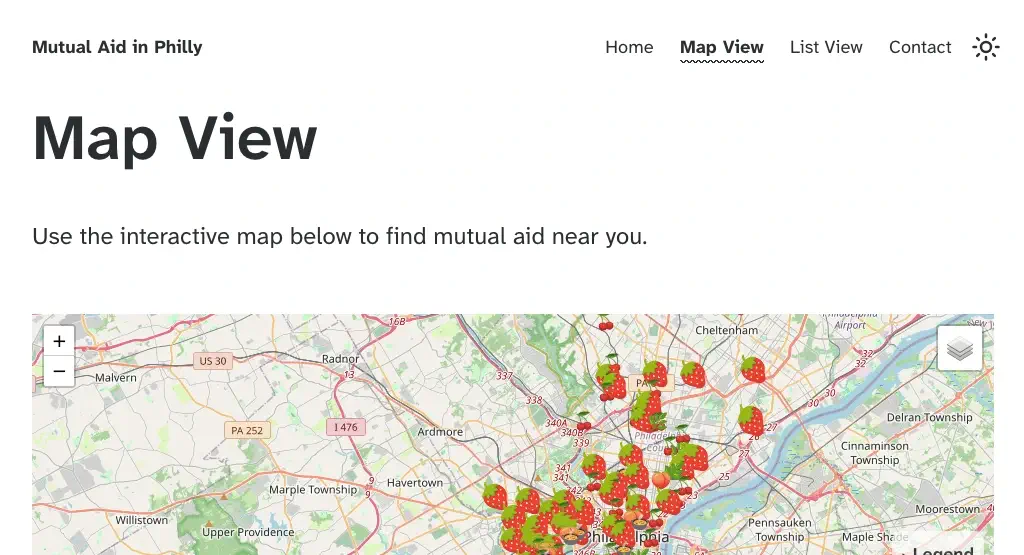Click the Delran Township label
Viewport: 1024px width, 555px height.
[929, 417]
